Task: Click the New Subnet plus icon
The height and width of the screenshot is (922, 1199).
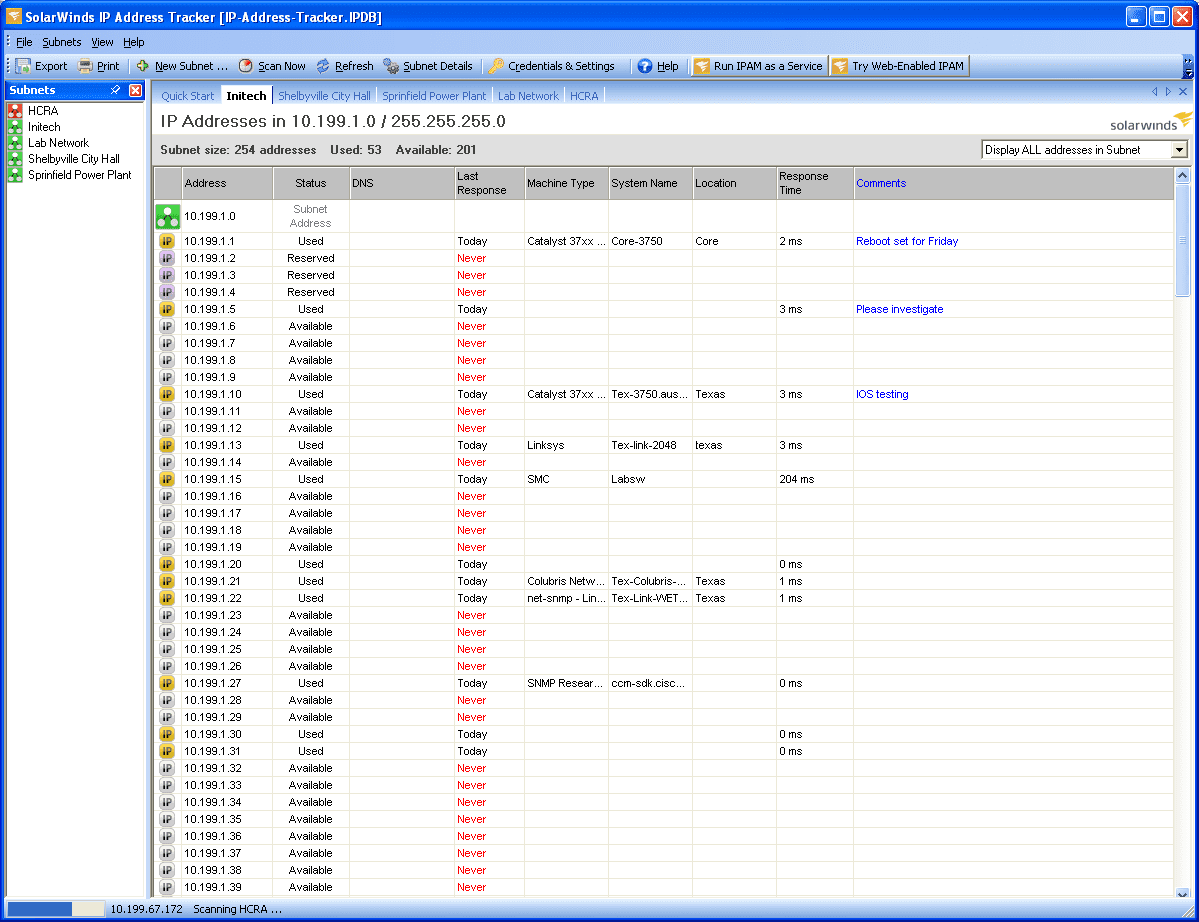Action: click(x=143, y=67)
